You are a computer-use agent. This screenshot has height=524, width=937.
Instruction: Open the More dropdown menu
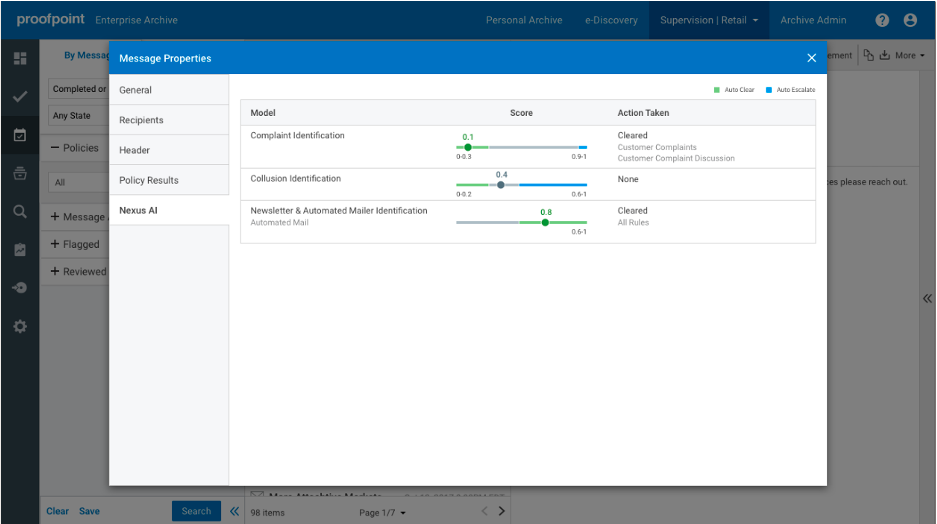pos(910,56)
